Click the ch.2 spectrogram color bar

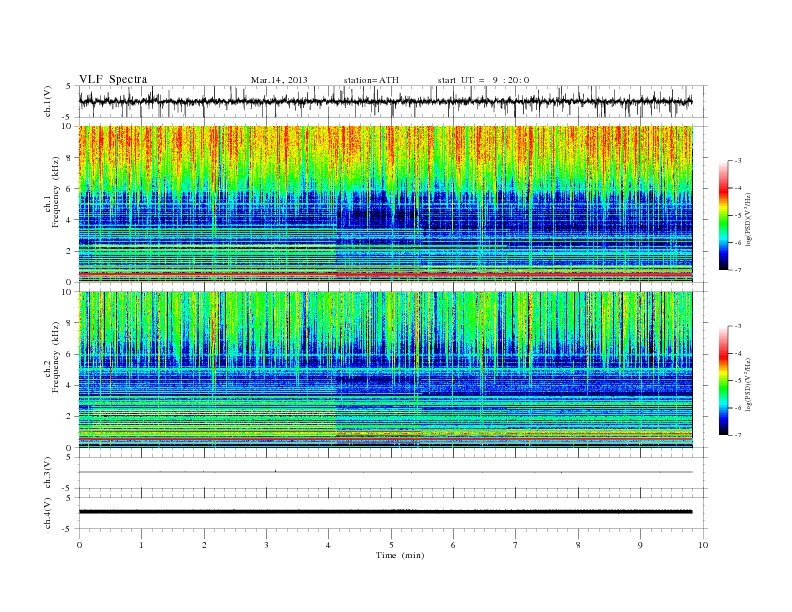pos(723,380)
